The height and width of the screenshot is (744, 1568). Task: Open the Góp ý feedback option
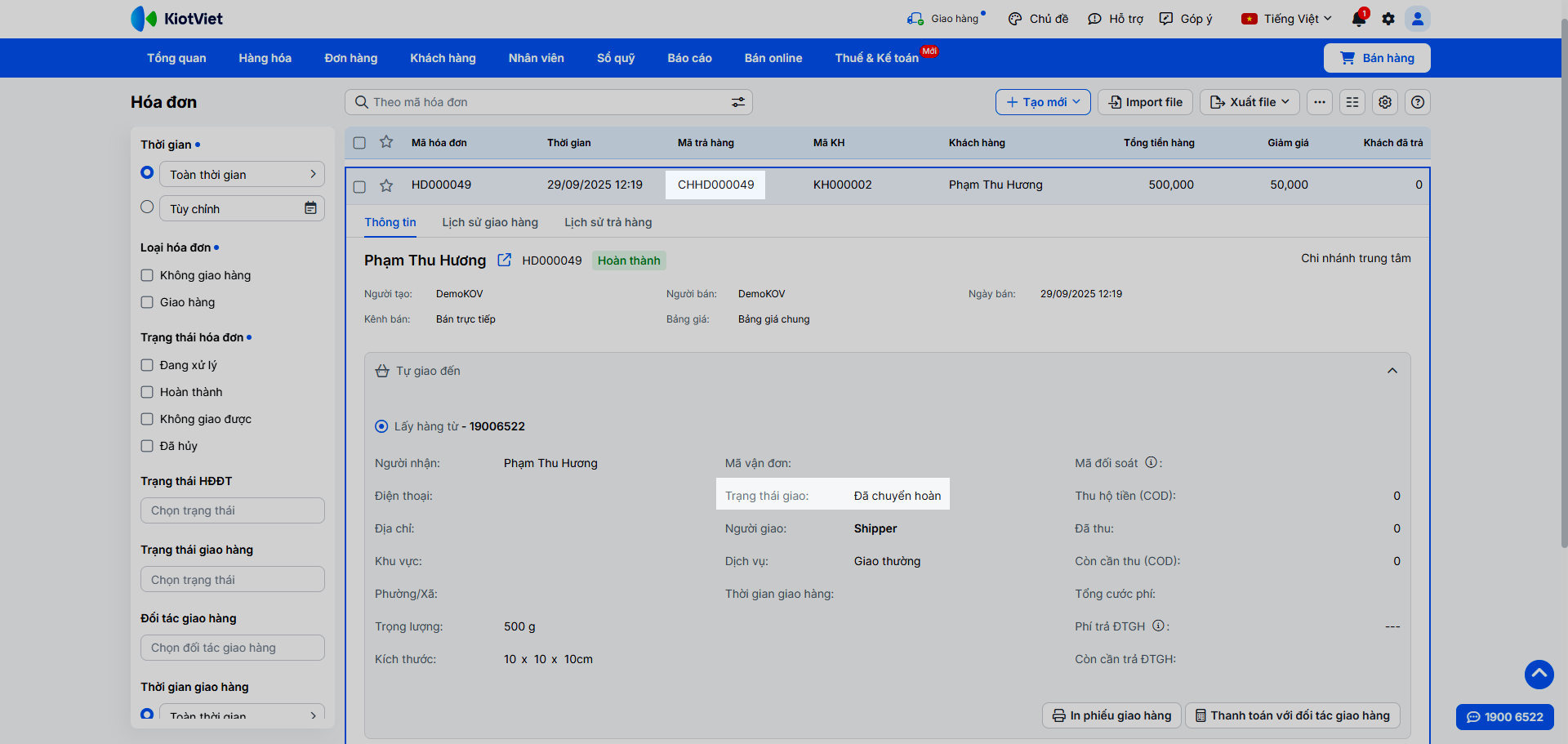1186,19
